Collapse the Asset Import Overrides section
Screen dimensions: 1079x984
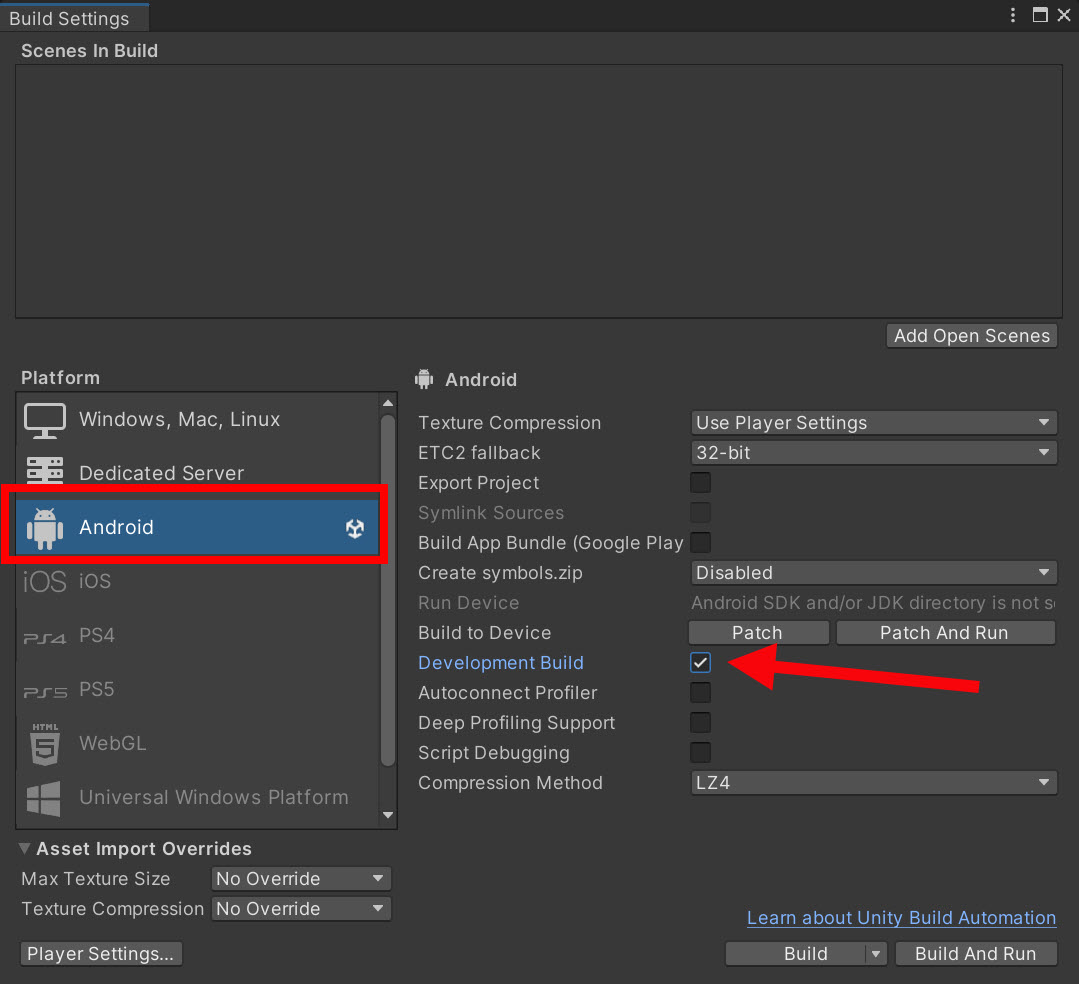click(25, 848)
